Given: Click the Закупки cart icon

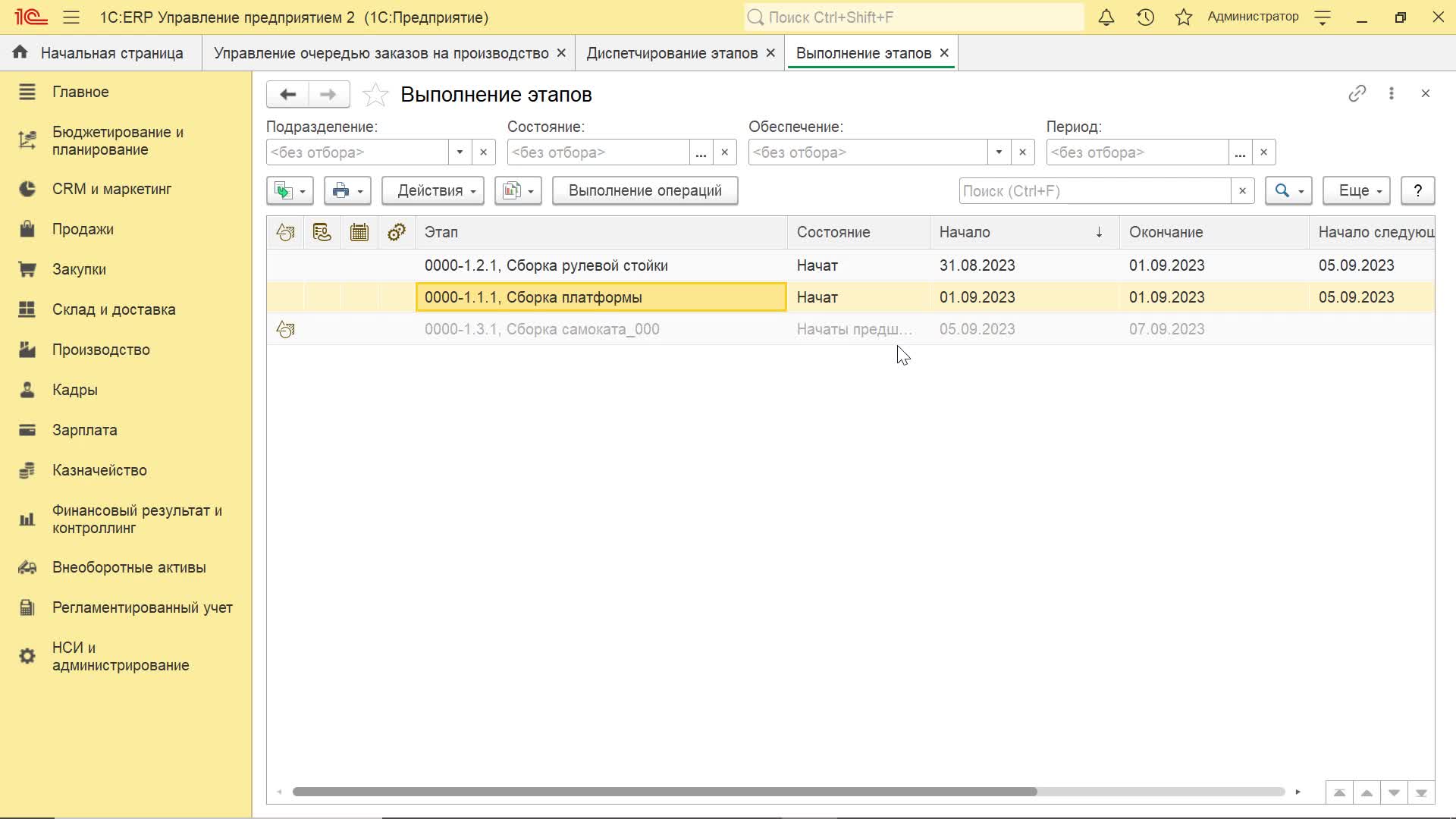Looking at the screenshot, I should (x=27, y=269).
